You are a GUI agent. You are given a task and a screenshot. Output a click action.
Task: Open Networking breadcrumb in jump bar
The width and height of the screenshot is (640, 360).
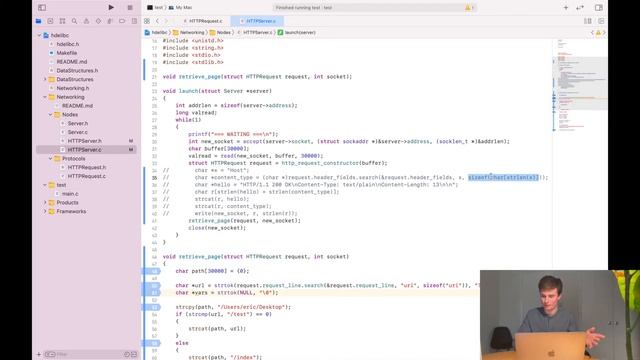pos(189,32)
